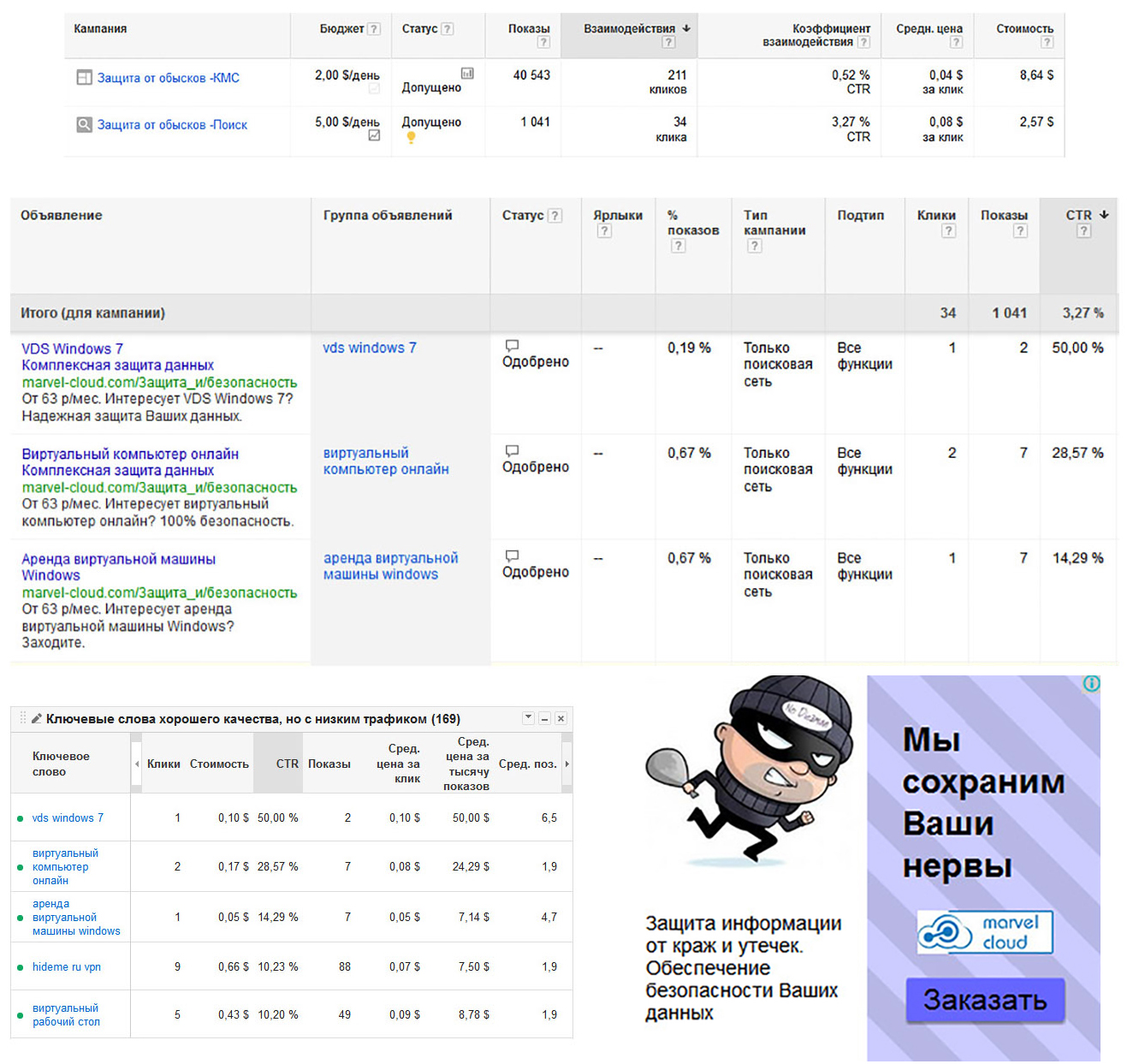Viewport: 1133px width, 1064px height.
Task: Open the campaign Защита от обысков -КМС
Action: [x=169, y=78]
